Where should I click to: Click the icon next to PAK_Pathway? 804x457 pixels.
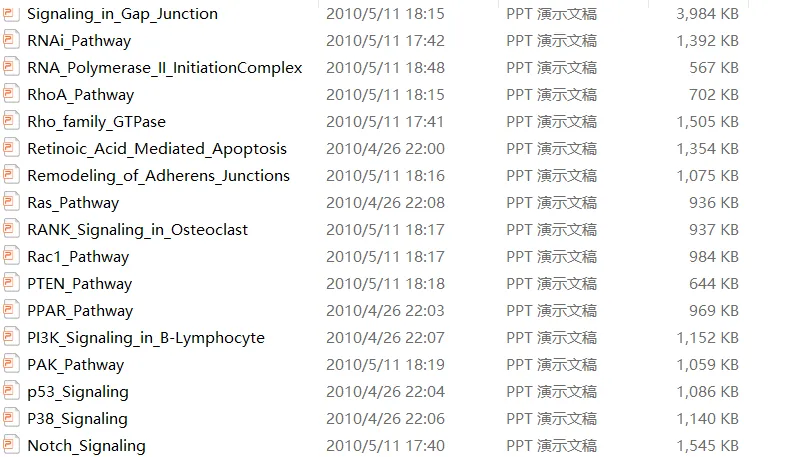coord(11,365)
